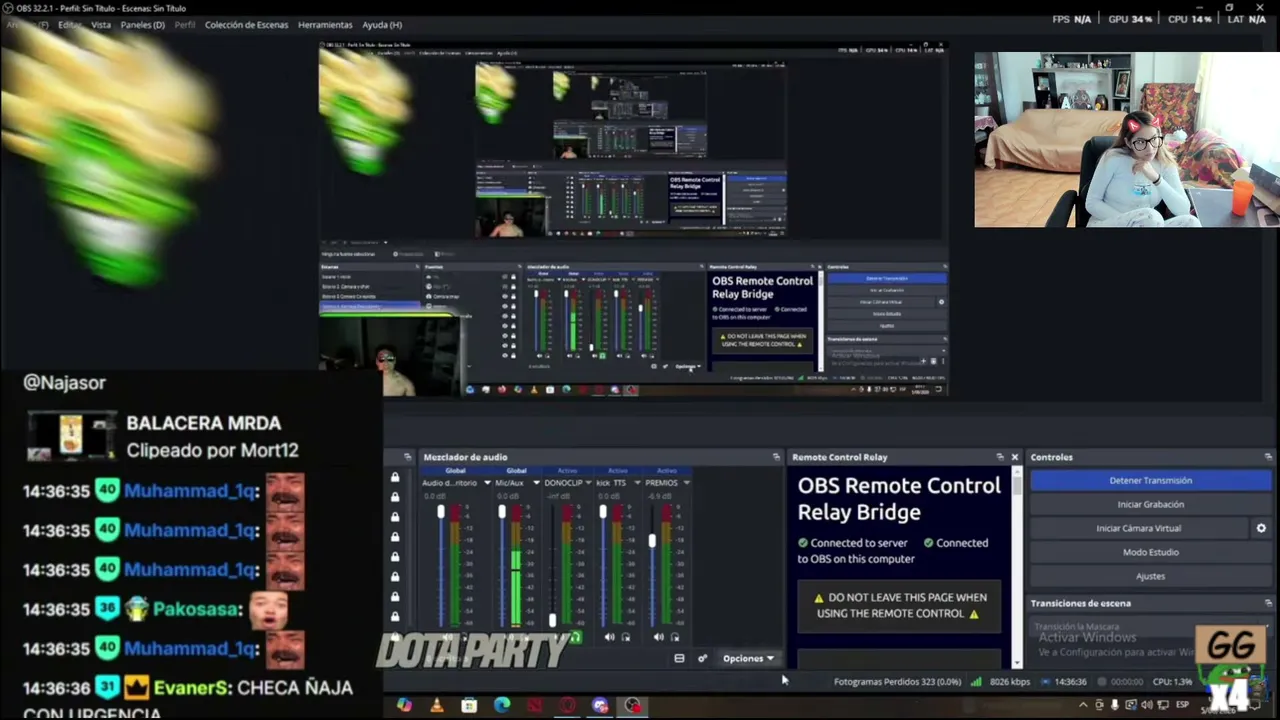Open the scene transition selector dropdown
Image resolution: width=1280 pixels, height=720 pixels.
(x=1150, y=627)
